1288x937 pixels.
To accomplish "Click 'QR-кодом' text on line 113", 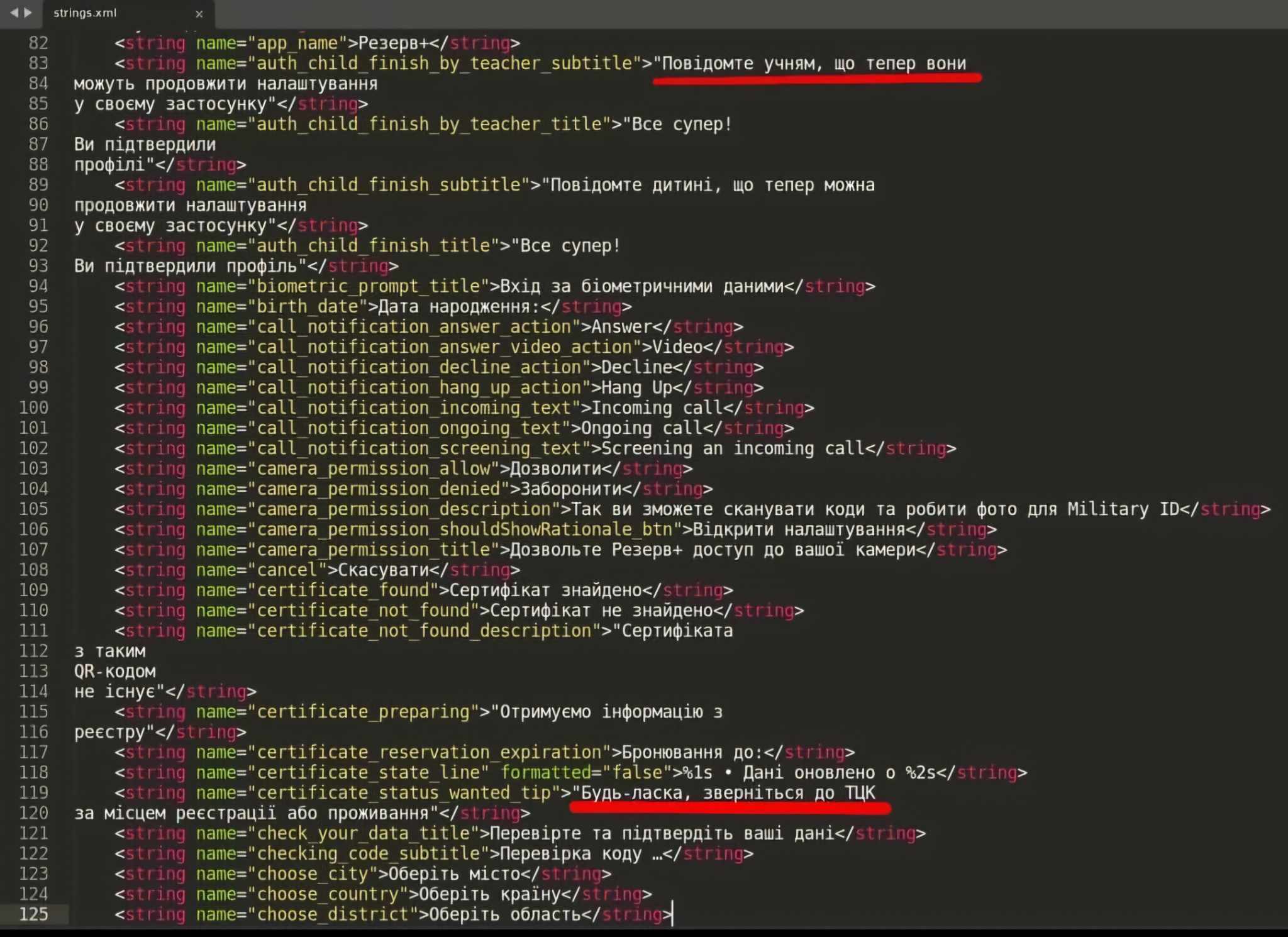I will coord(115,672).
